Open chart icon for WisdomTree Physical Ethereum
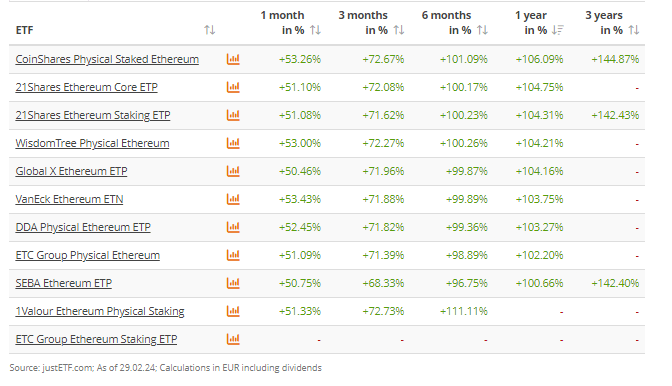 tap(233, 143)
